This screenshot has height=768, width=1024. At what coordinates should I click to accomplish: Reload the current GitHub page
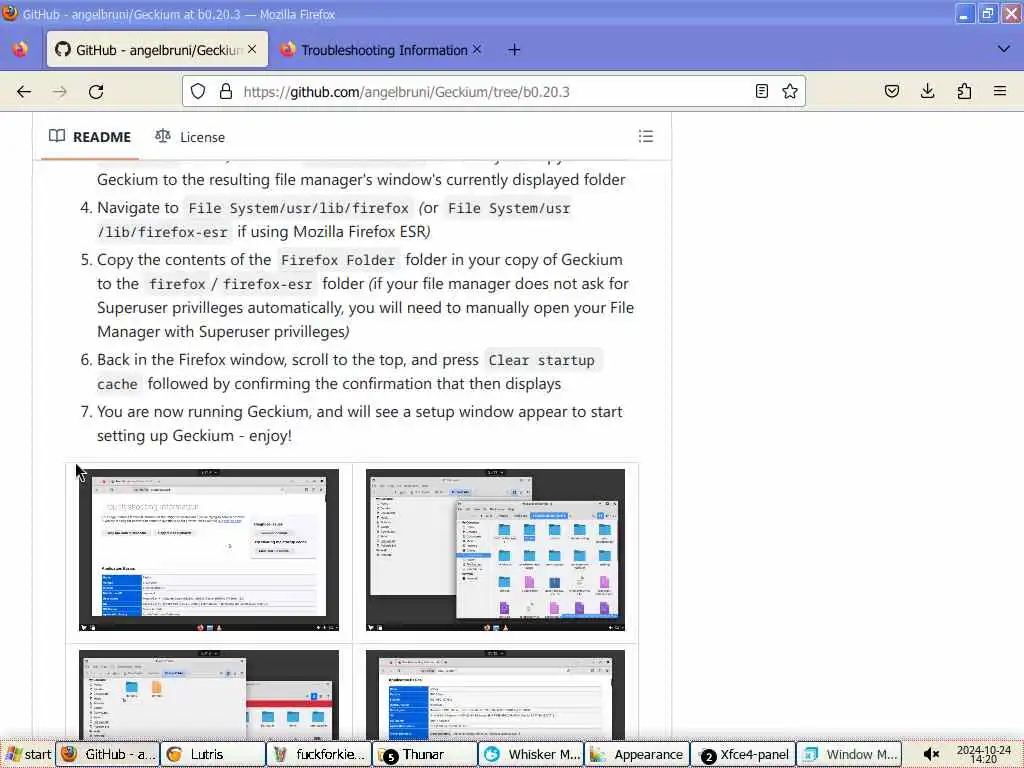(x=96, y=91)
